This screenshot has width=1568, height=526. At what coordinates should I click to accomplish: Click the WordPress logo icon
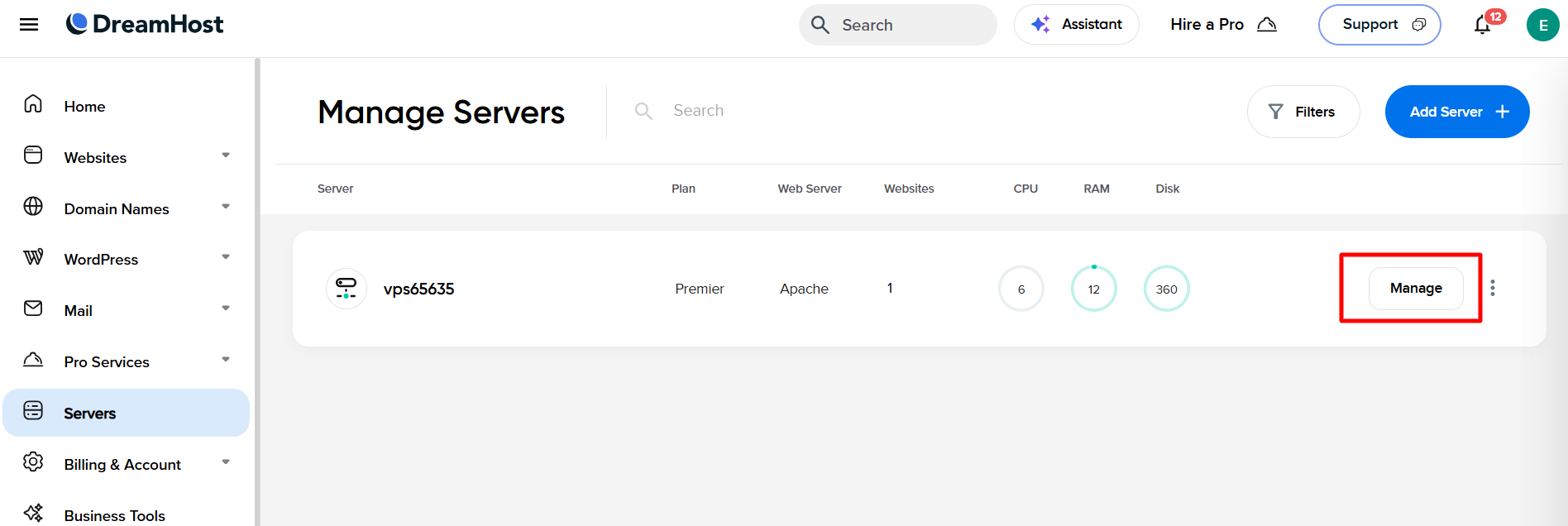coord(33,257)
